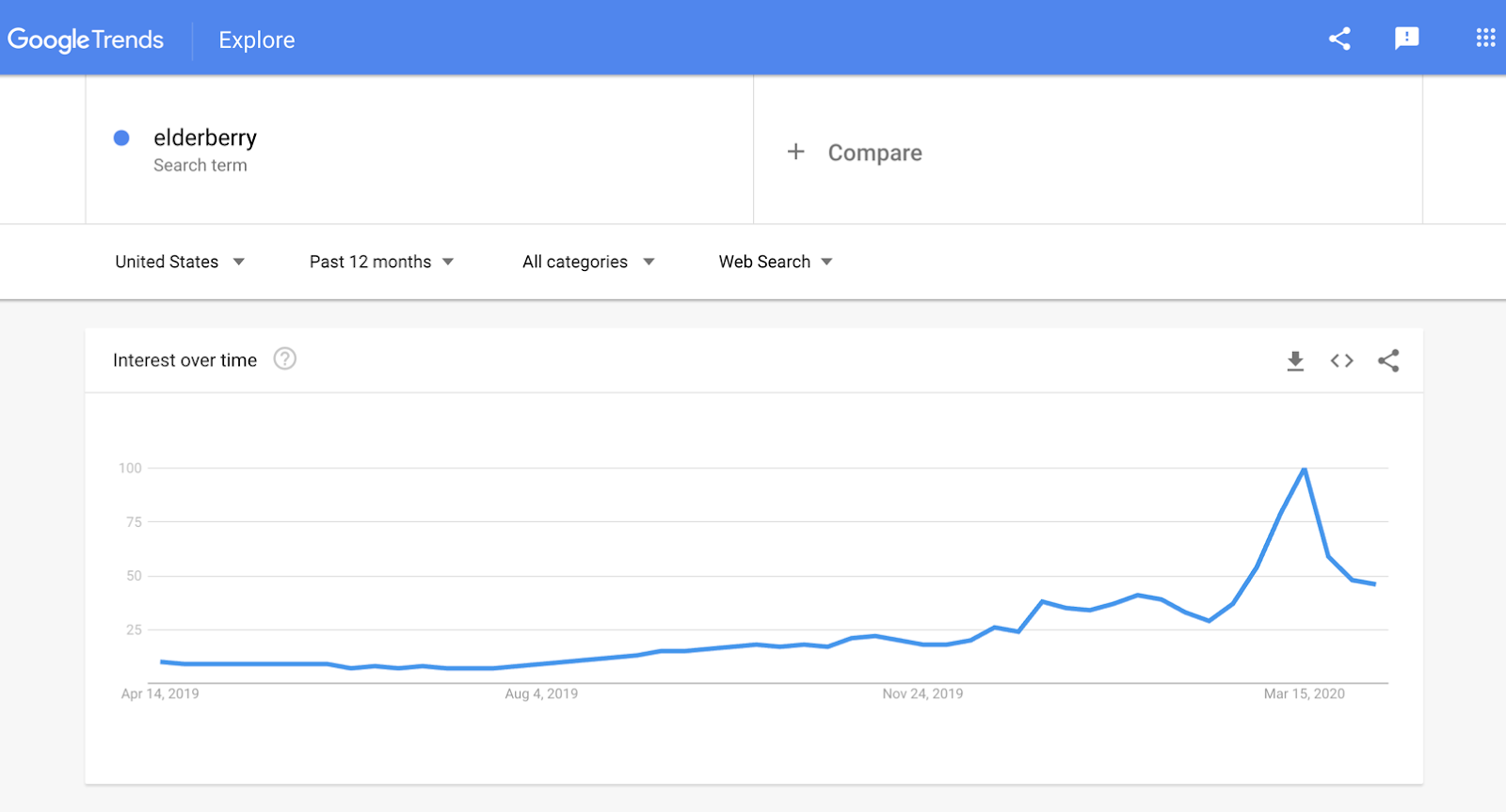1506x812 pixels.
Task: Click the chart peak near Mar 15, 2020
Action: click(x=1304, y=469)
